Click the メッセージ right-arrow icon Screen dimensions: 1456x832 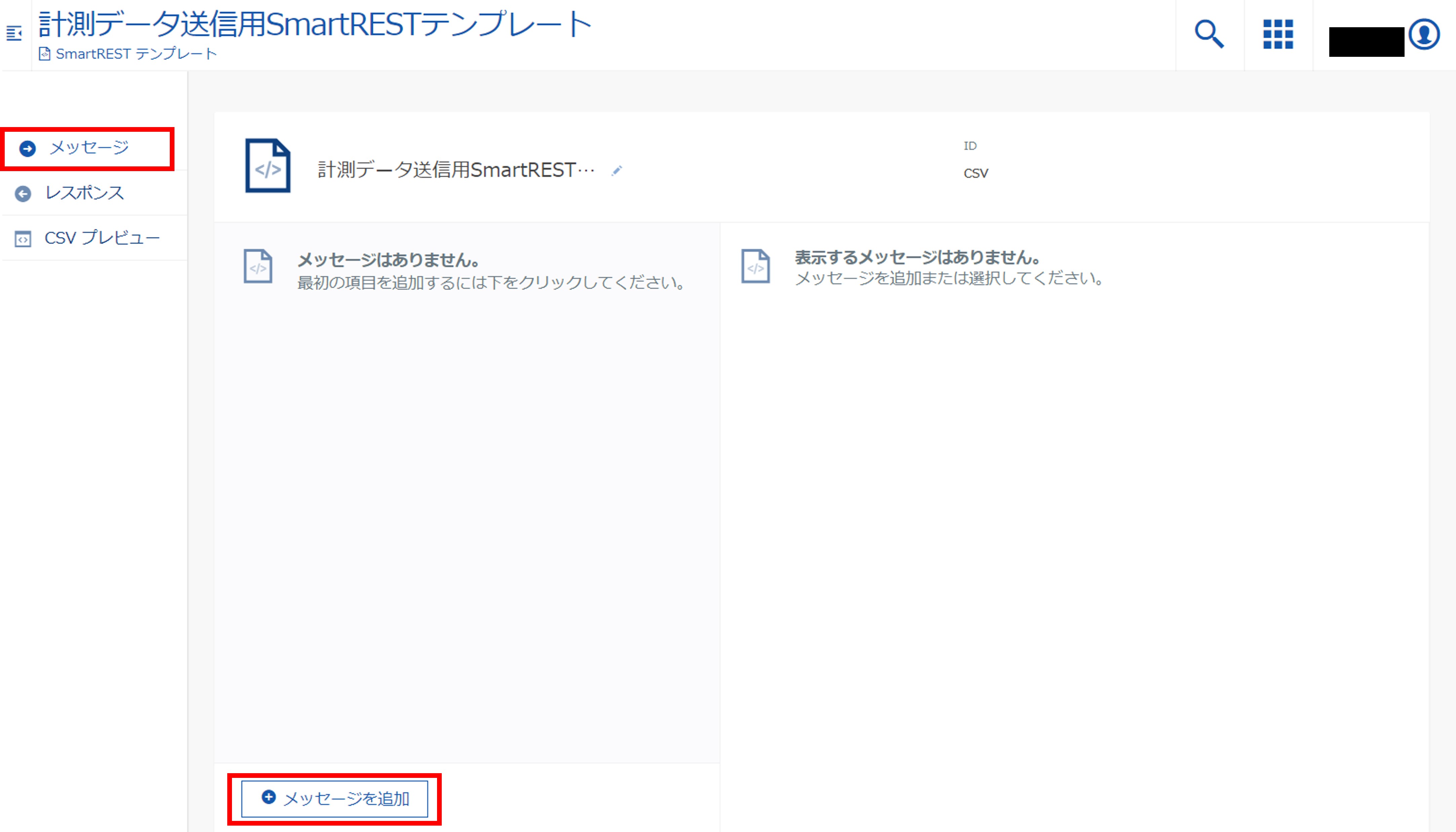[x=28, y=149]
